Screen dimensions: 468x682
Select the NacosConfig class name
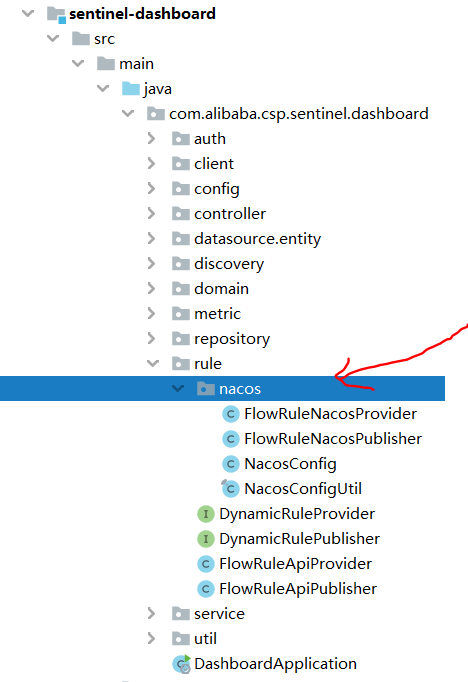click(291, 465)
